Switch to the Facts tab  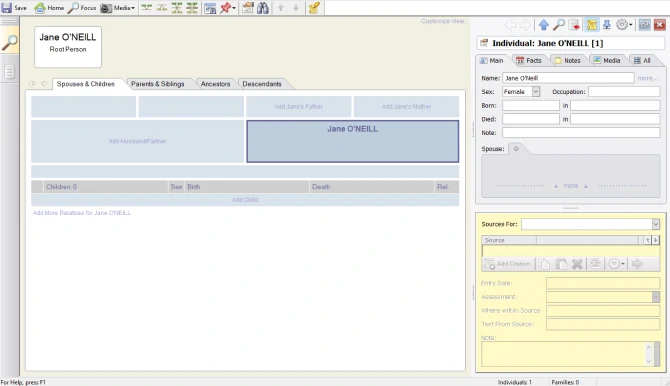tap(529, 60)
